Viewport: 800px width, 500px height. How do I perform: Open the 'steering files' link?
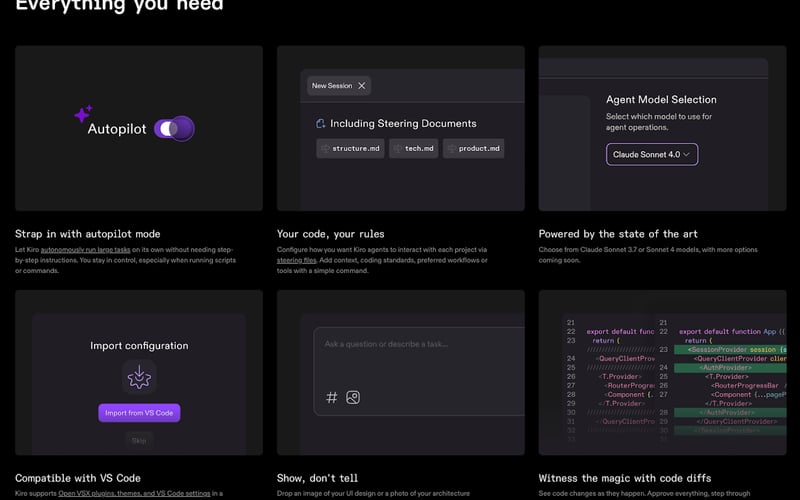tap(297, 260)
